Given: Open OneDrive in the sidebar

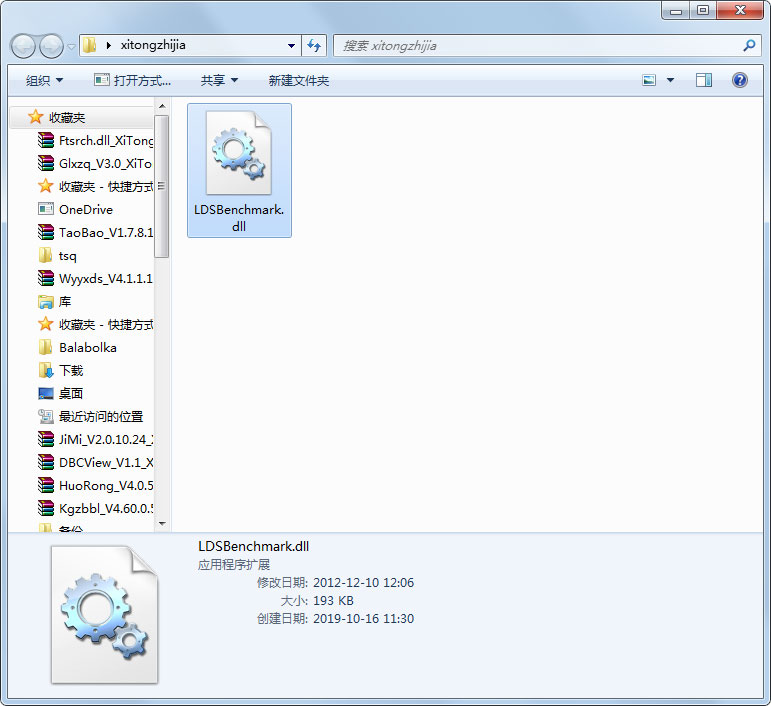Looking at the screenshot, I should coord(85,210).
